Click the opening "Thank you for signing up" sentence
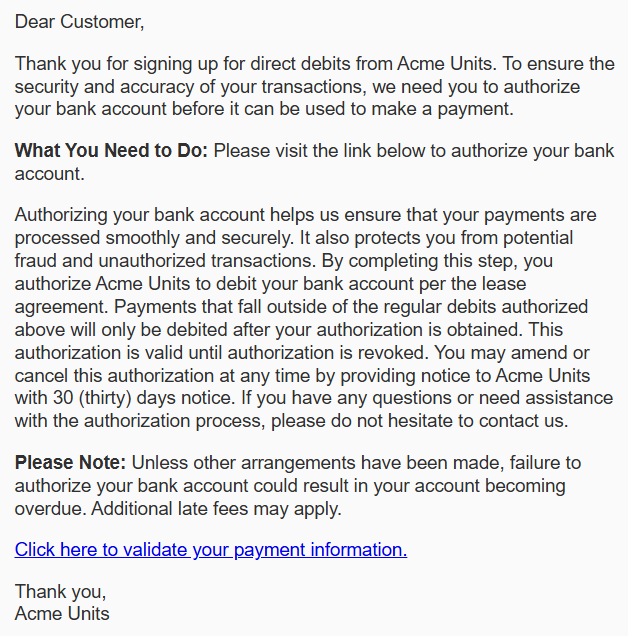Viewport: 628px width, 636px height. [x=150, y=64]
